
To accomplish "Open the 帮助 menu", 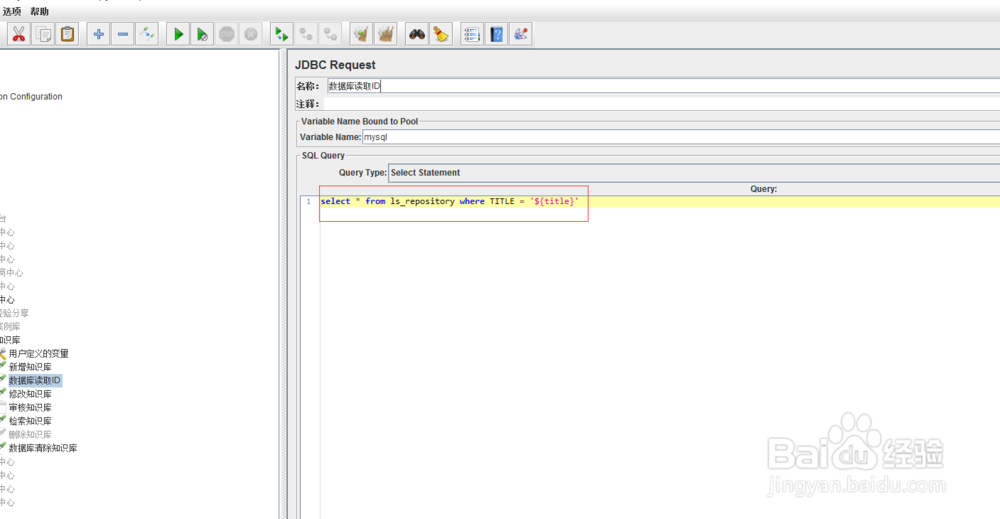I will coord(40,11).
